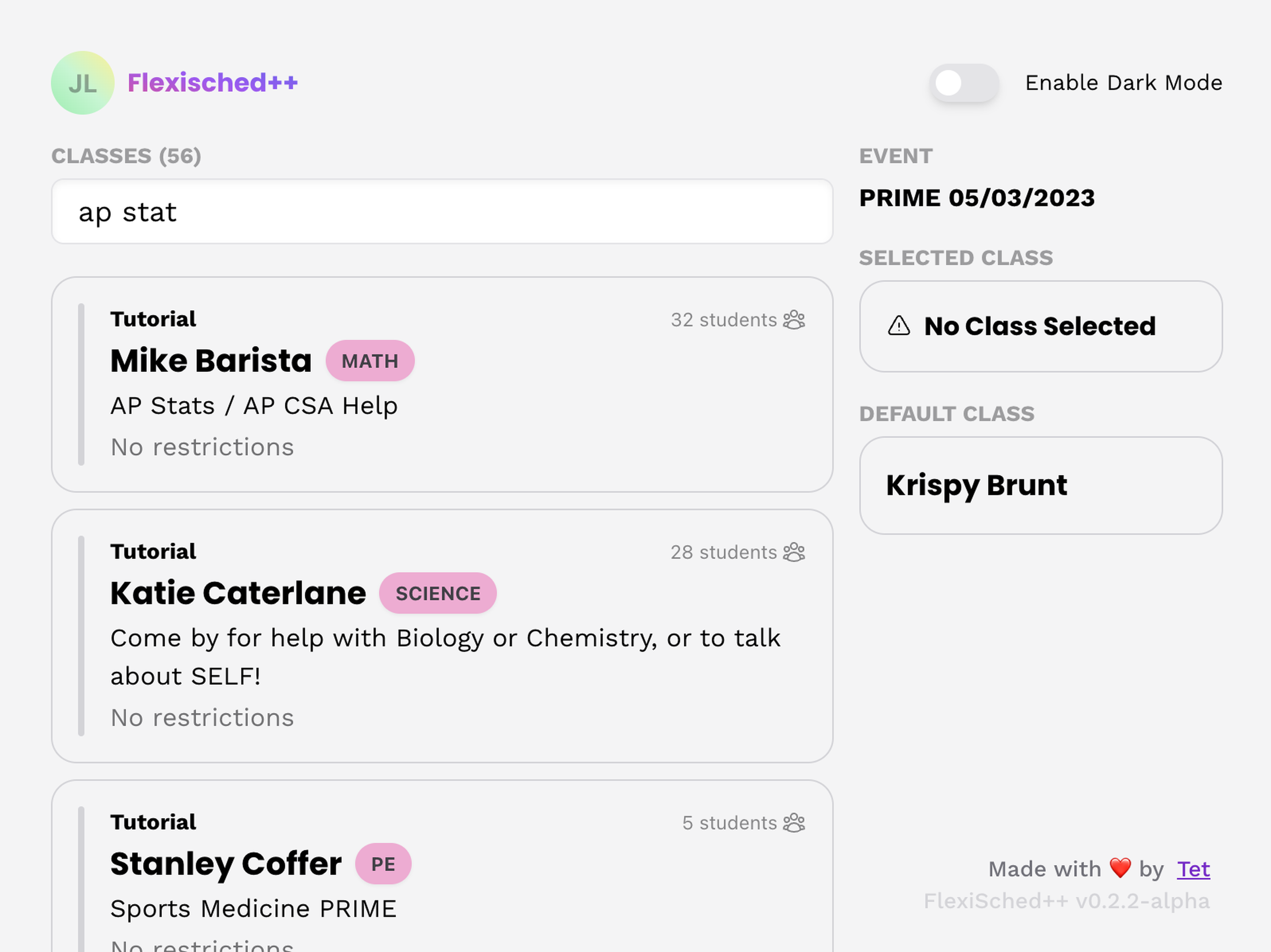The width and height of the screenshot is (1271, 952).
Task: Click students icon on Mike Barista card
Action: click(794, 320)
